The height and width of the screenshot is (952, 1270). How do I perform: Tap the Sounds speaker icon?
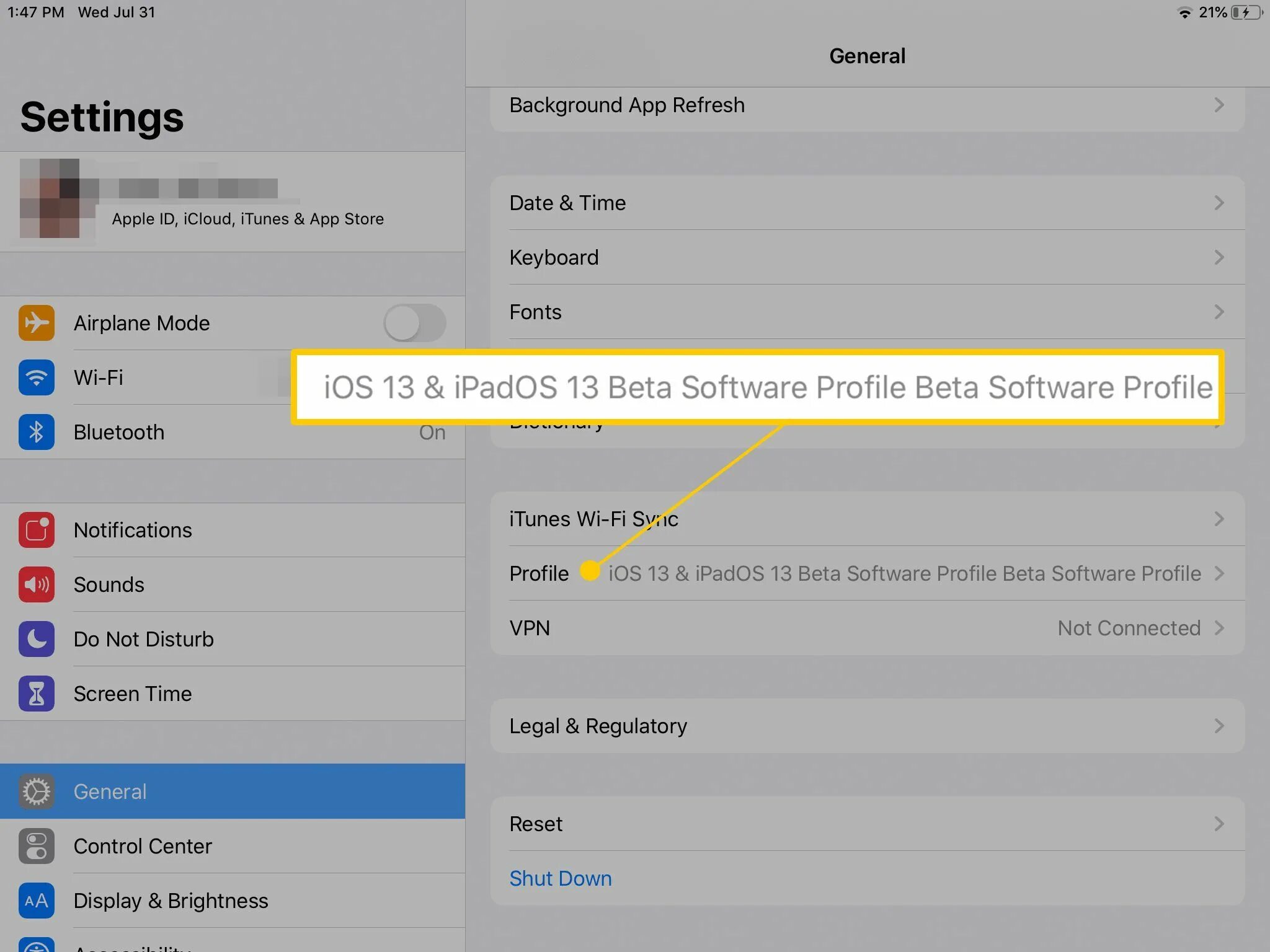click(x=36, y=584)
